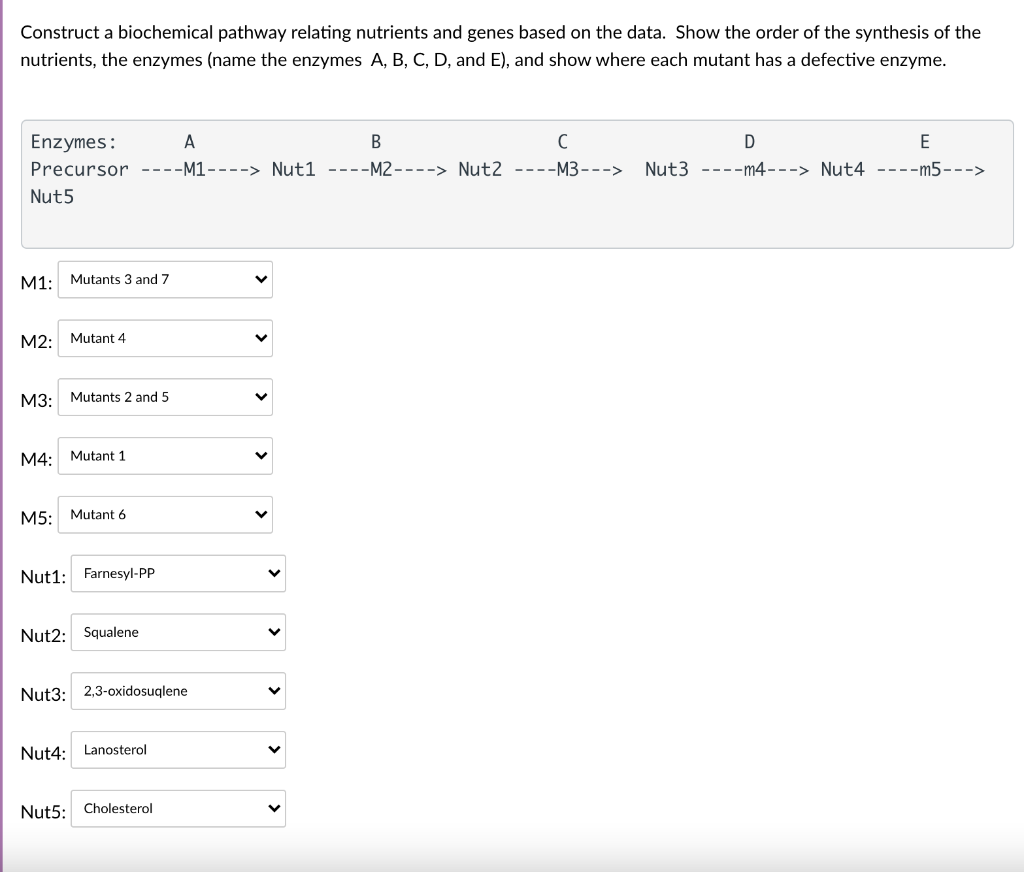Expand the M3 dropdown listing Mutants 2 and 5
Image resolution: width=1024 pixels, height=872 pixels.
click(x=165, y=397)
